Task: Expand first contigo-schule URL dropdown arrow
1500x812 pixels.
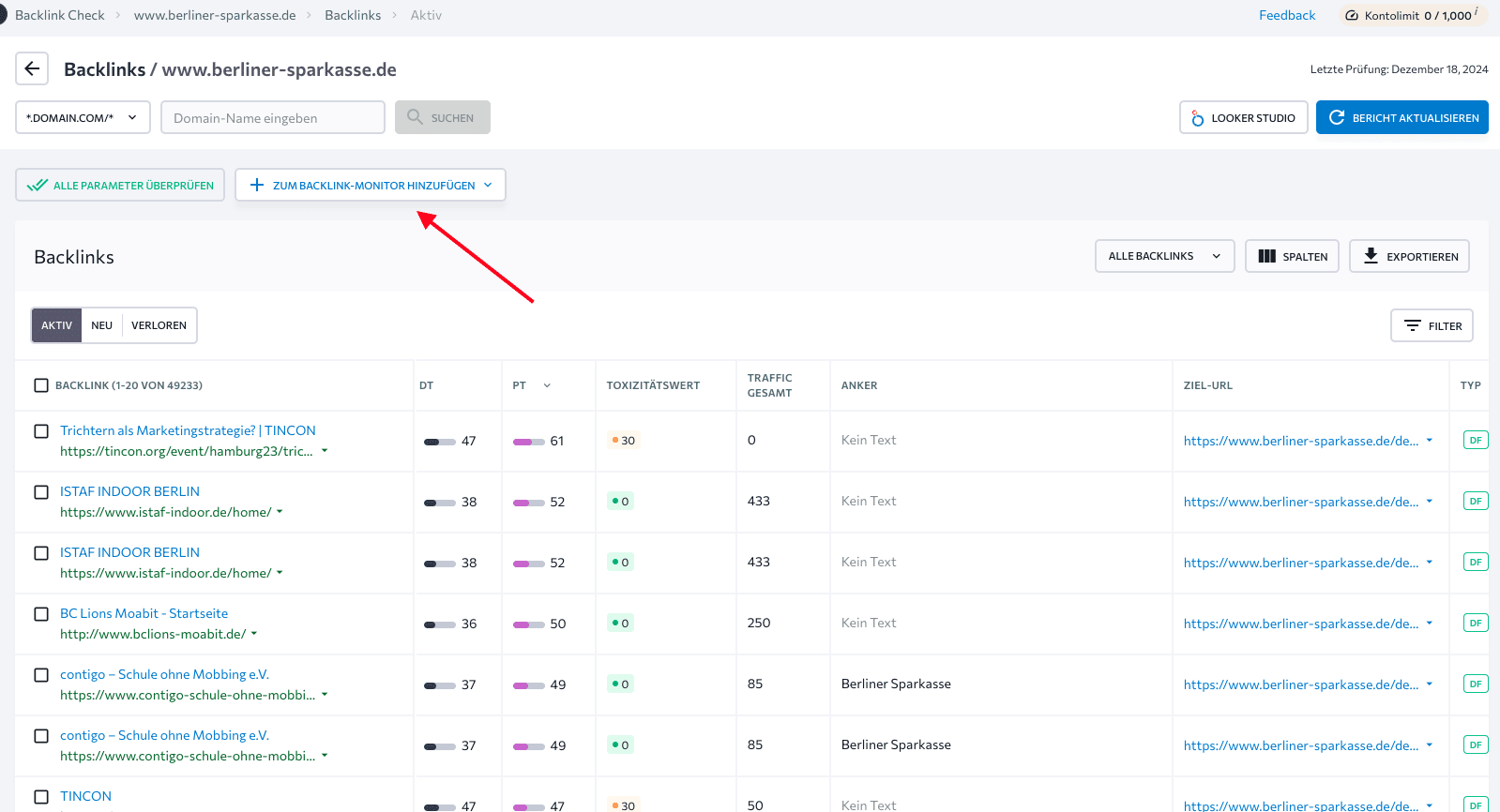Action: tap(325, 695)
